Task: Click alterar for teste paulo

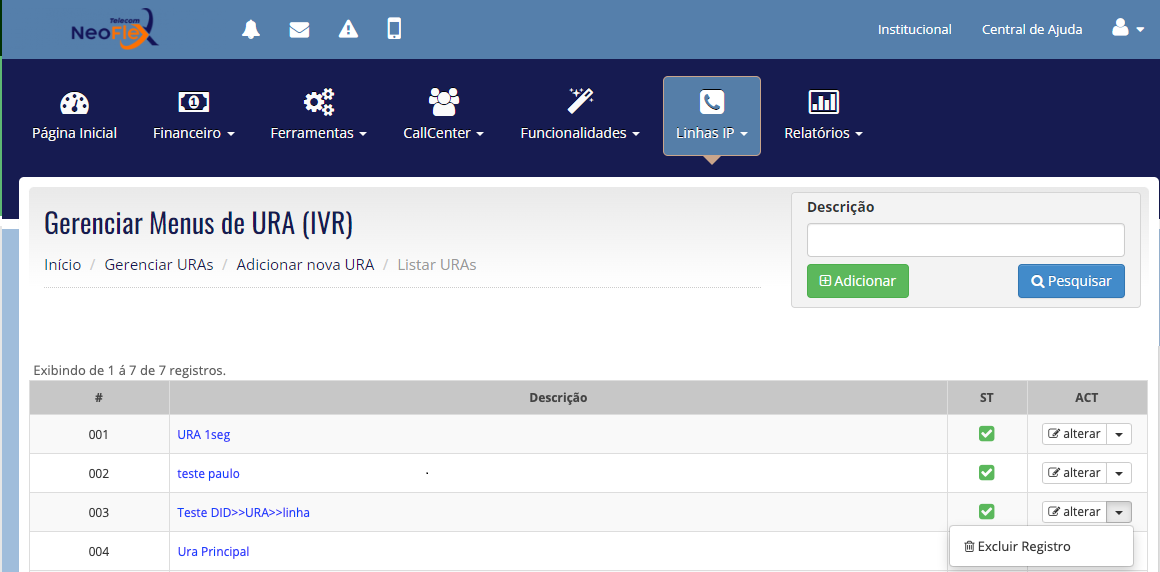Action: click(x=1074, y=473)
